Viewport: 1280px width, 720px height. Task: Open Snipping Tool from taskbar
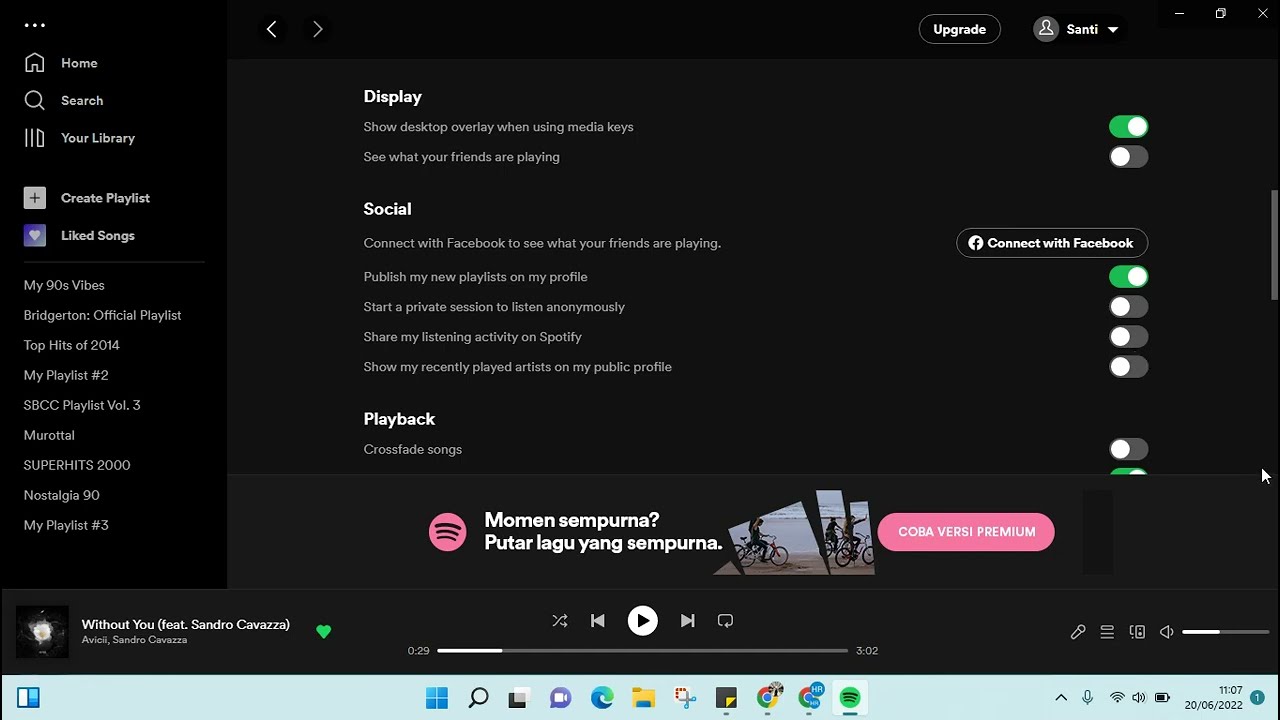pos(684,698)
